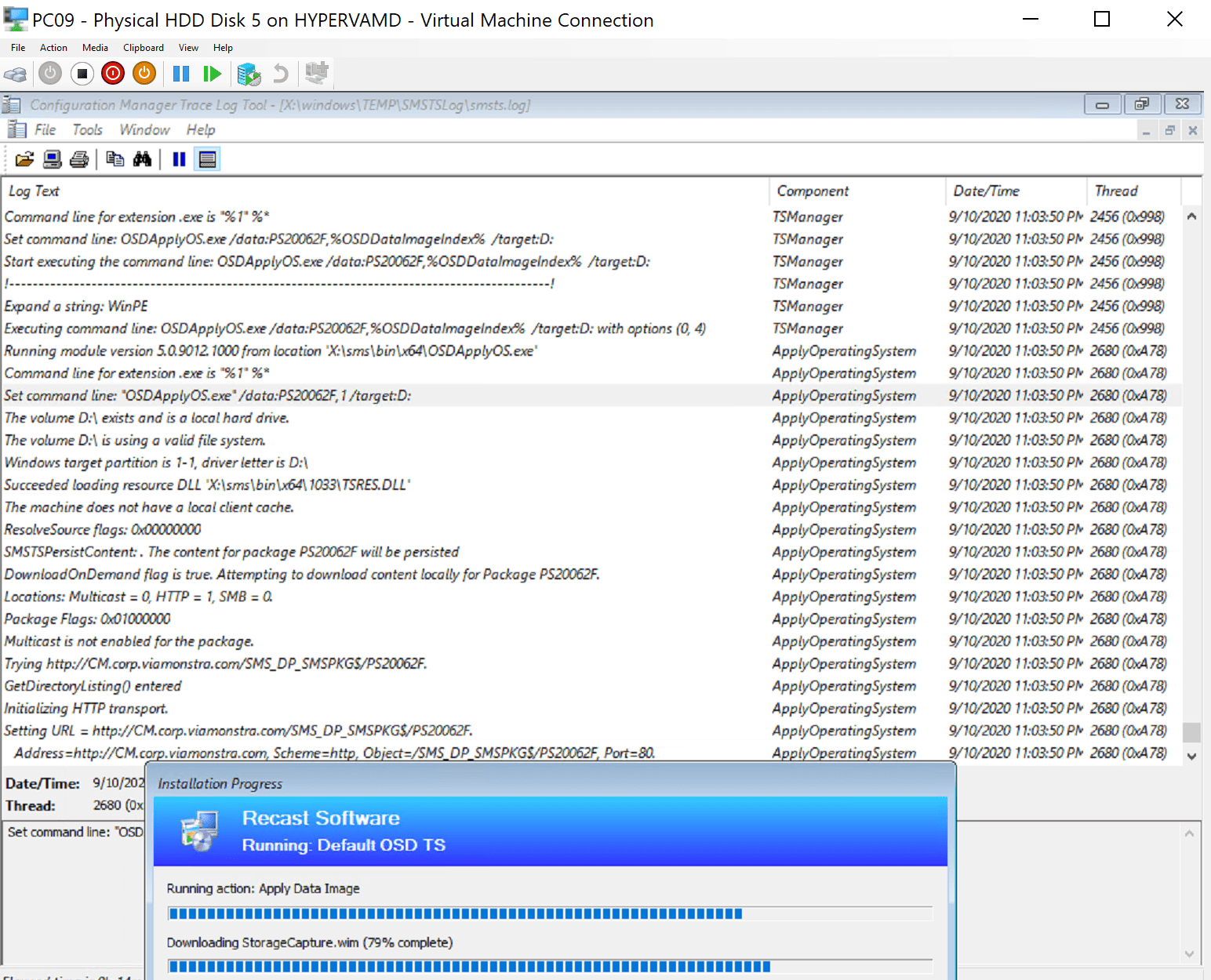
Task: Print the smsts.log contents
Action: (x=78, y=158)
